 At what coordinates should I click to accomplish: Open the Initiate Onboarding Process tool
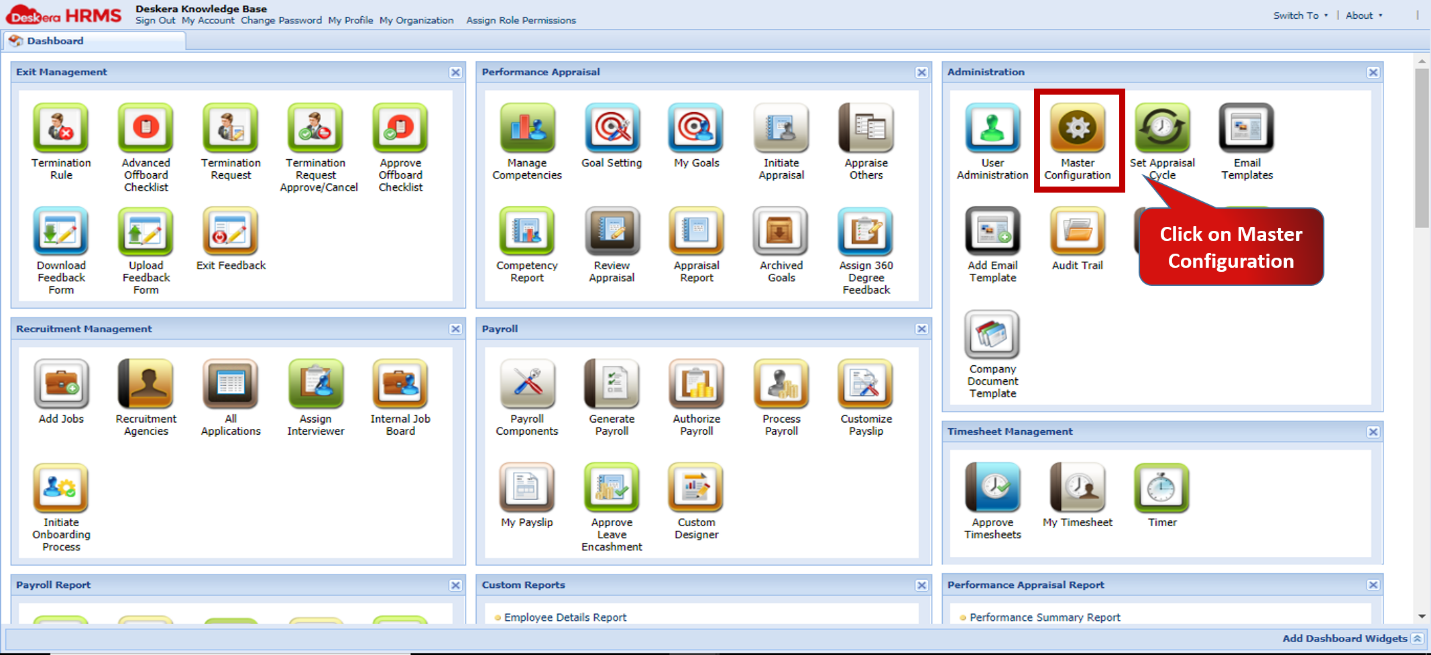pos(60,485)
